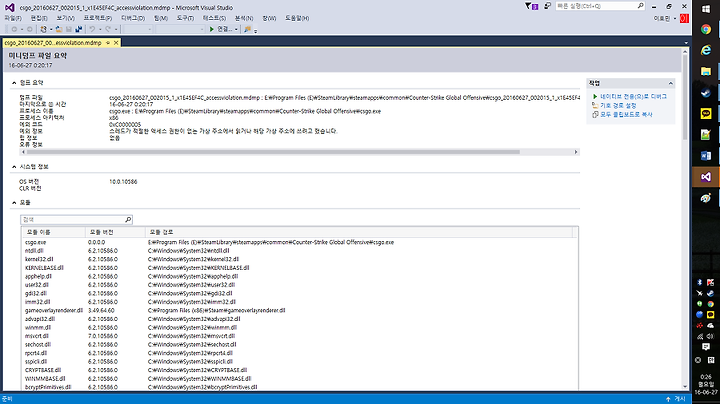The width and height of the screenshot is (720, 404).
Task: Click the save toolbar icon
Action: 68,29
